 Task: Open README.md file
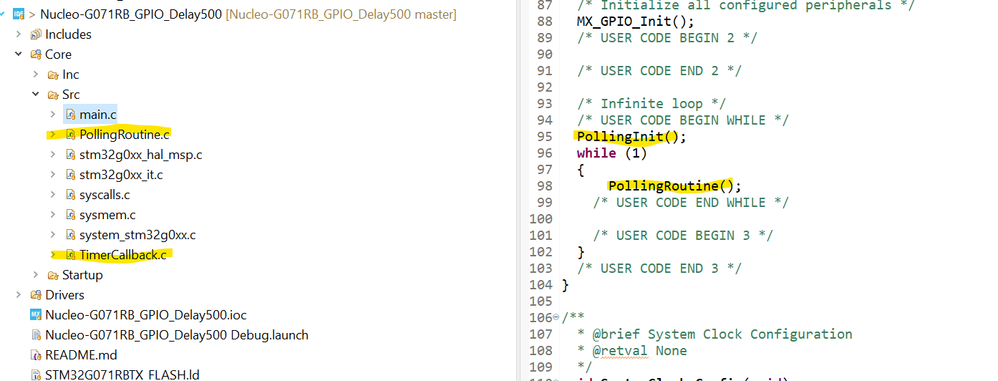point(81,355)
